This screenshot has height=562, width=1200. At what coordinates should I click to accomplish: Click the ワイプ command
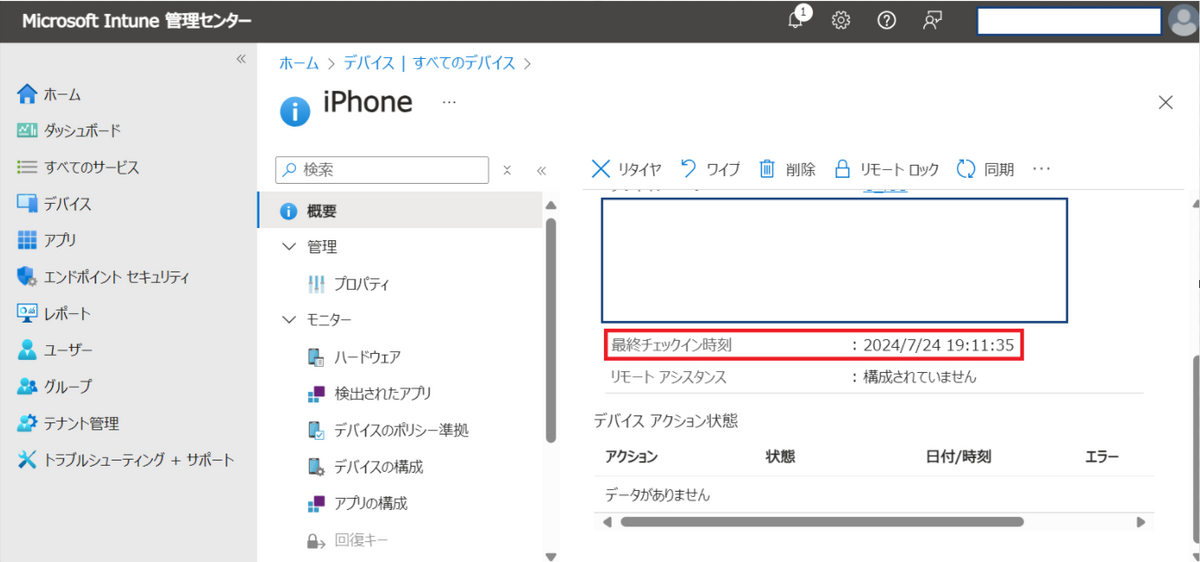[x=710, y=169]
